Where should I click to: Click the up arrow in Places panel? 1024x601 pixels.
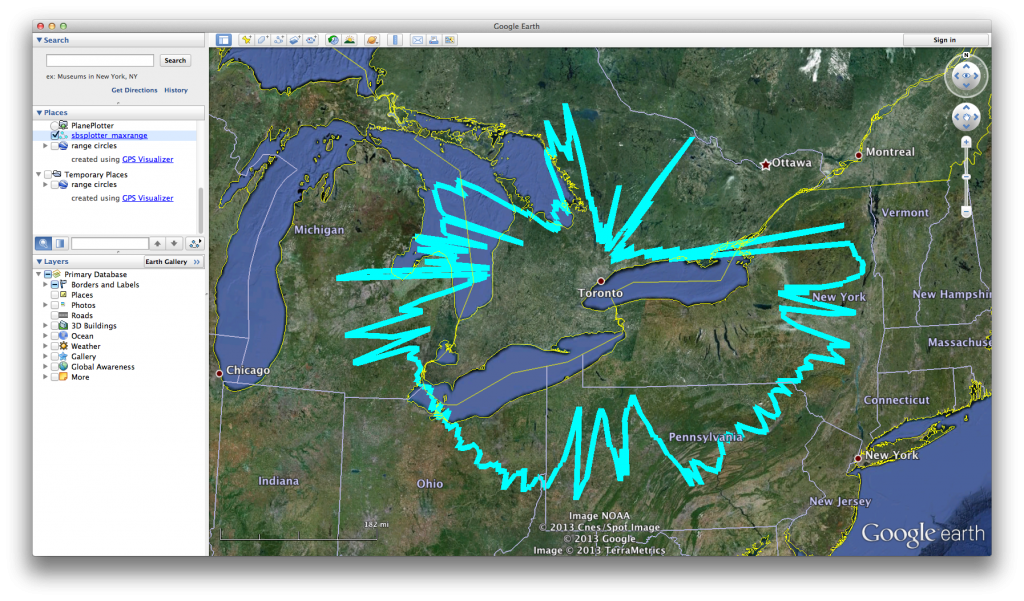(x=157, y=244)
